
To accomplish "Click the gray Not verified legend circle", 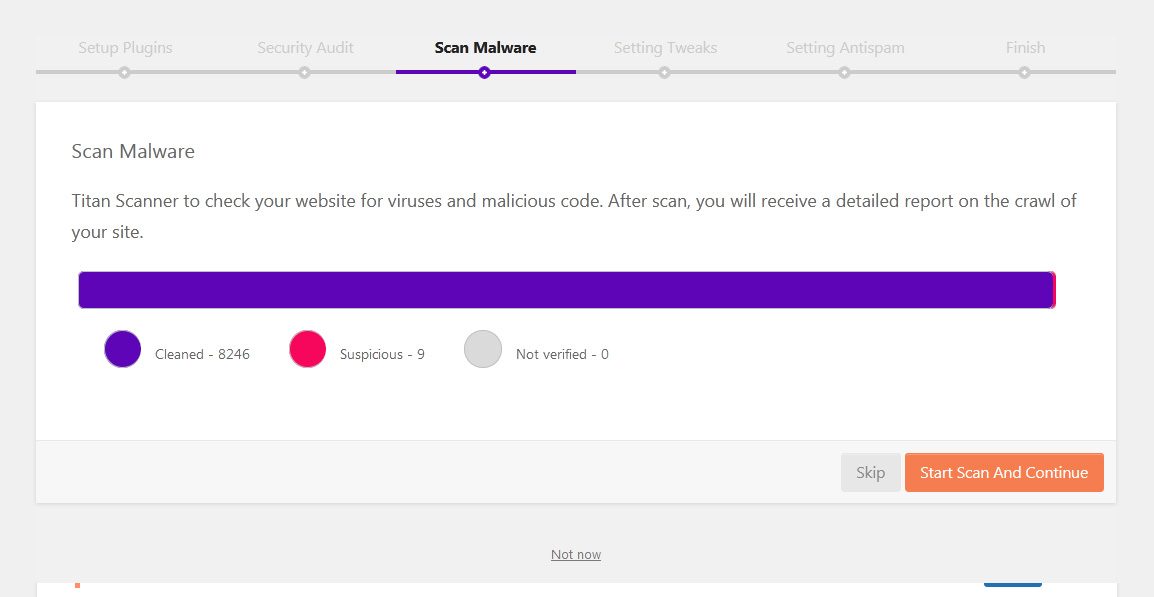I will [x=483, y=349].
